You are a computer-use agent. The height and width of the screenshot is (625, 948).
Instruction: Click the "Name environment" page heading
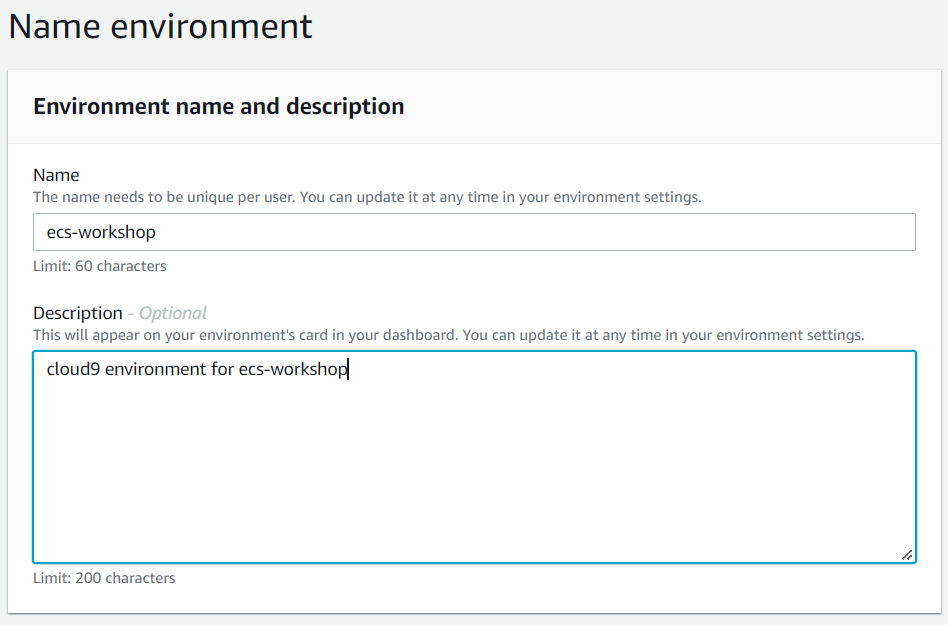point(161,26)
